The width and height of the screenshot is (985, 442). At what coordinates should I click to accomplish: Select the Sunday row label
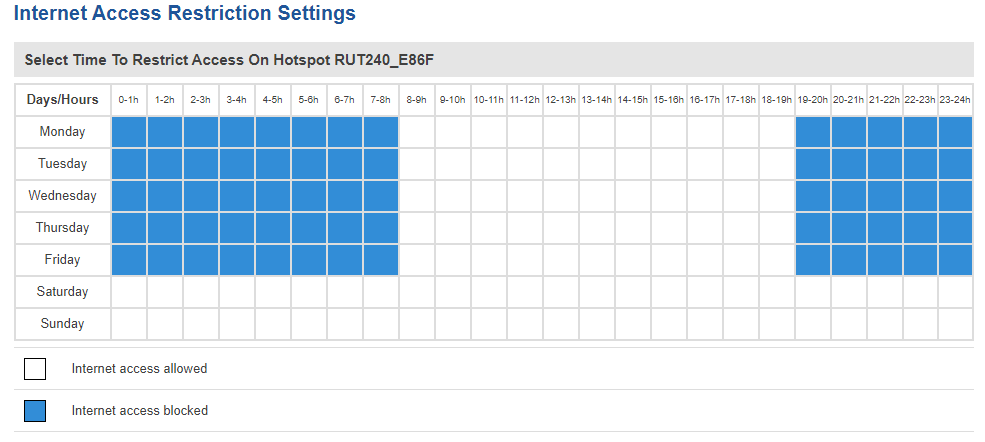point(62,324)
